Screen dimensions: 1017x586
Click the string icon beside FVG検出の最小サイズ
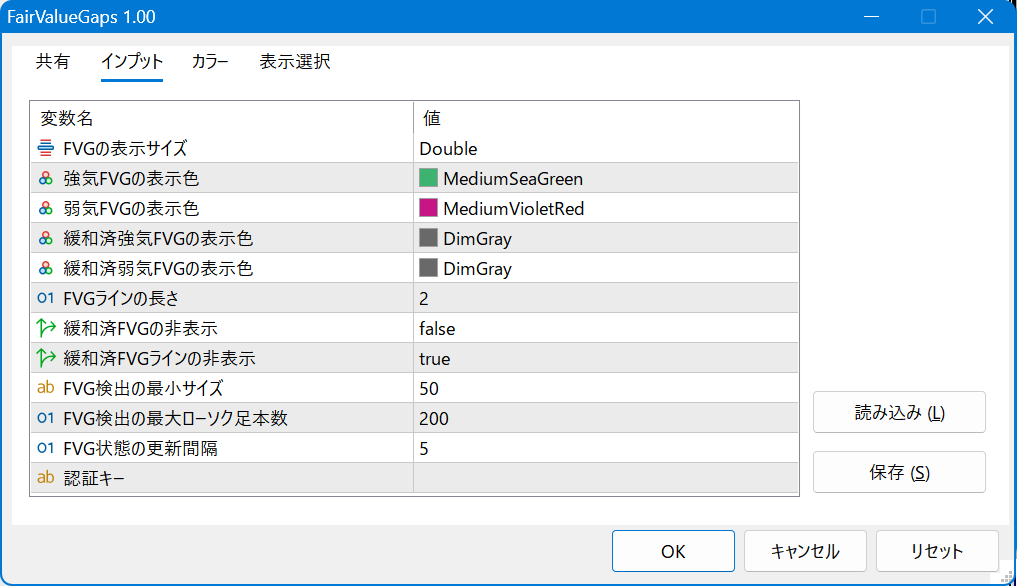(x=45, y=388)
